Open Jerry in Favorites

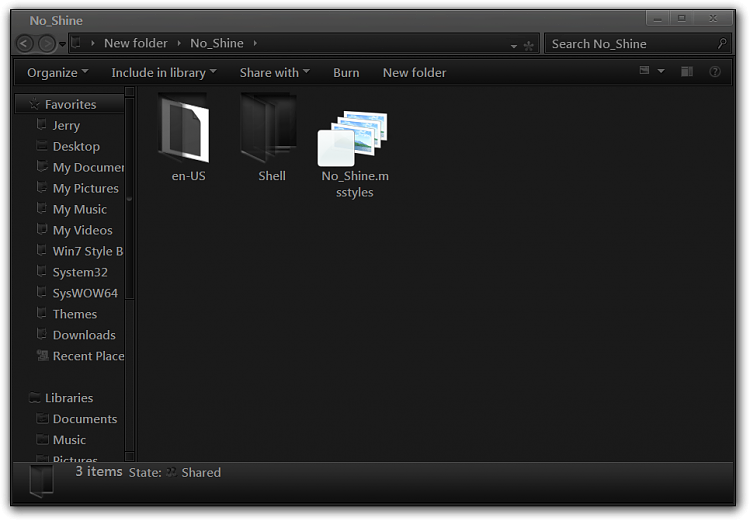(x=66, y=125)
